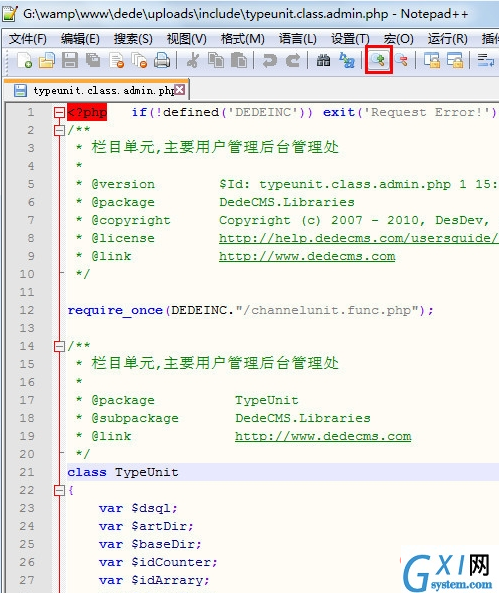Click the Close file toolbar icon

pyautogui.click(x=116, y=61)
